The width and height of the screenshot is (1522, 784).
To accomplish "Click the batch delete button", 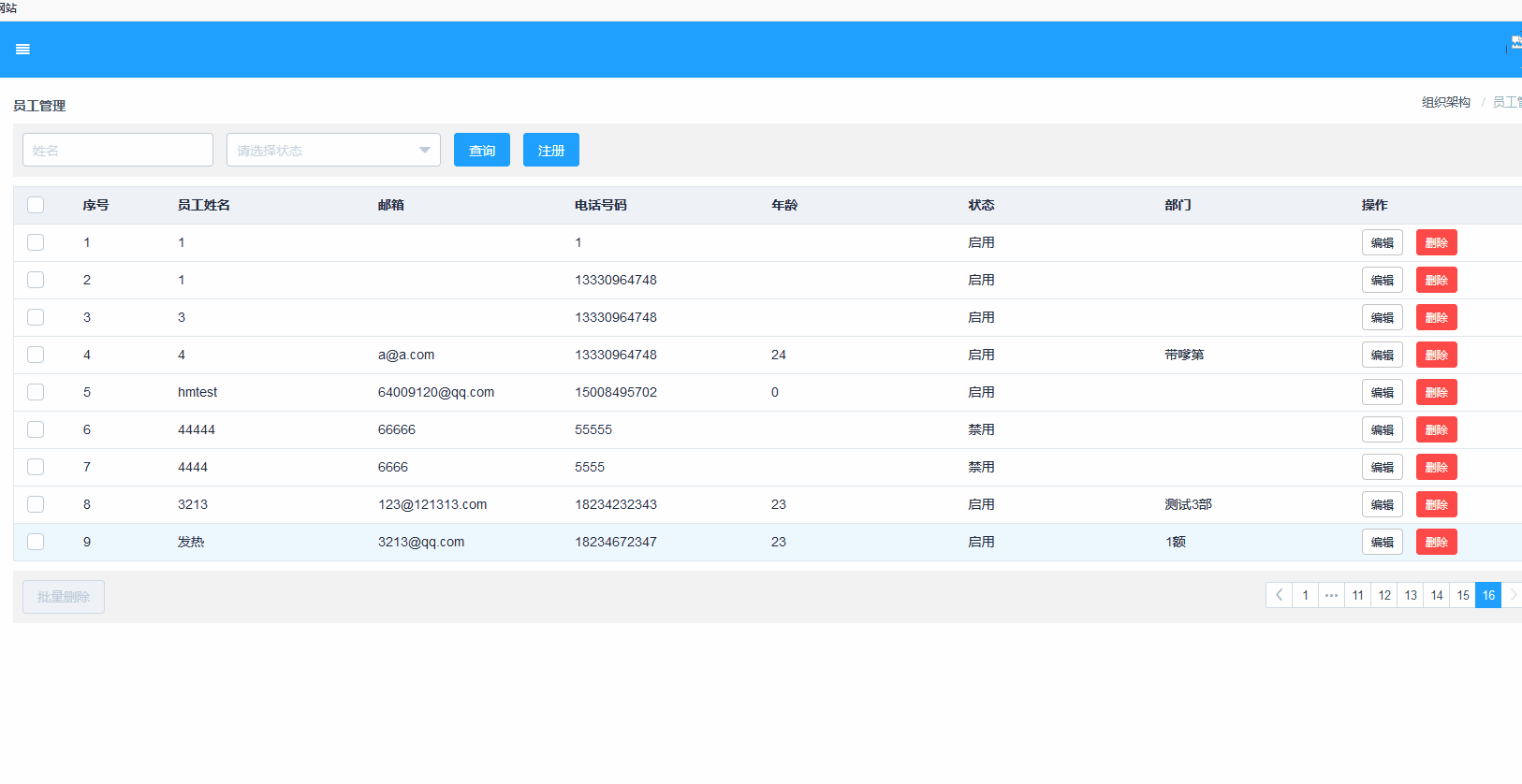I will 64,597.
